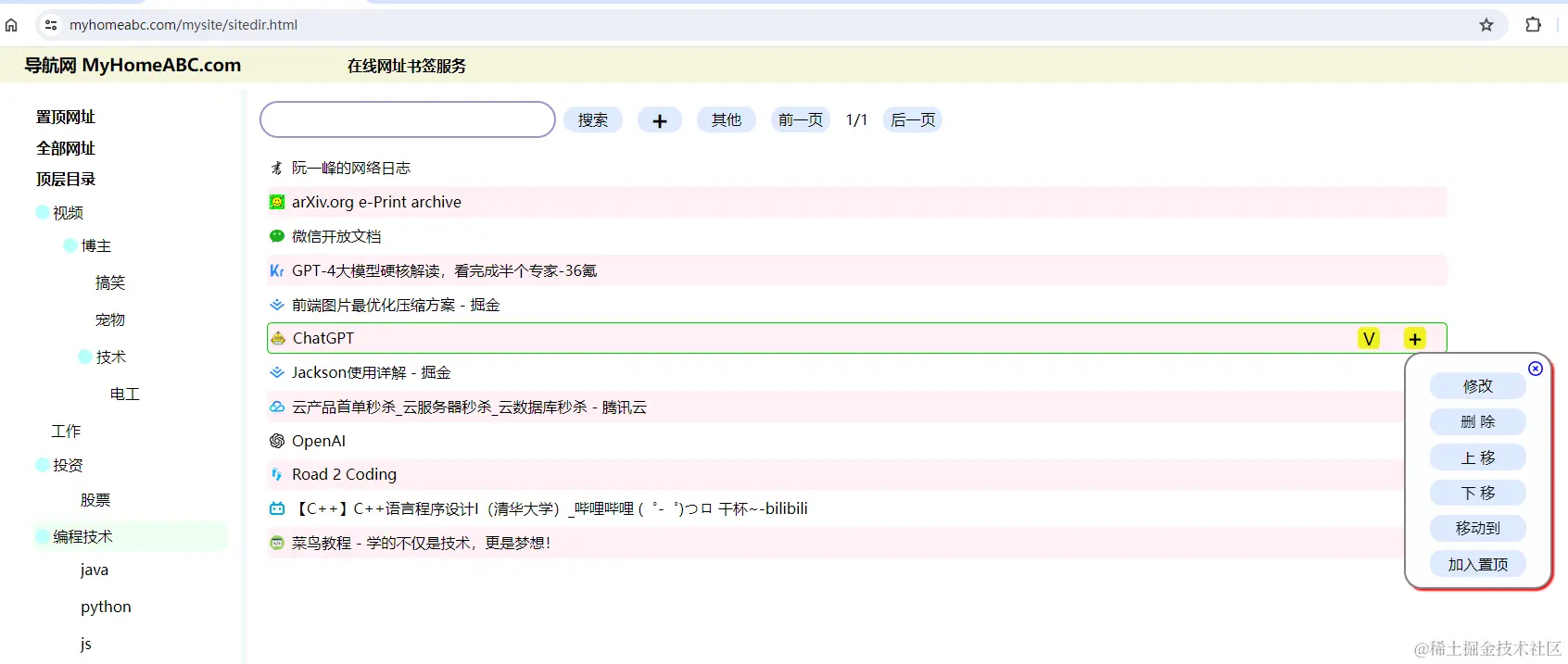Screen dimensions: 1568x664
Task: Bookmark this page with the star icon
Action: [1486, 25]
